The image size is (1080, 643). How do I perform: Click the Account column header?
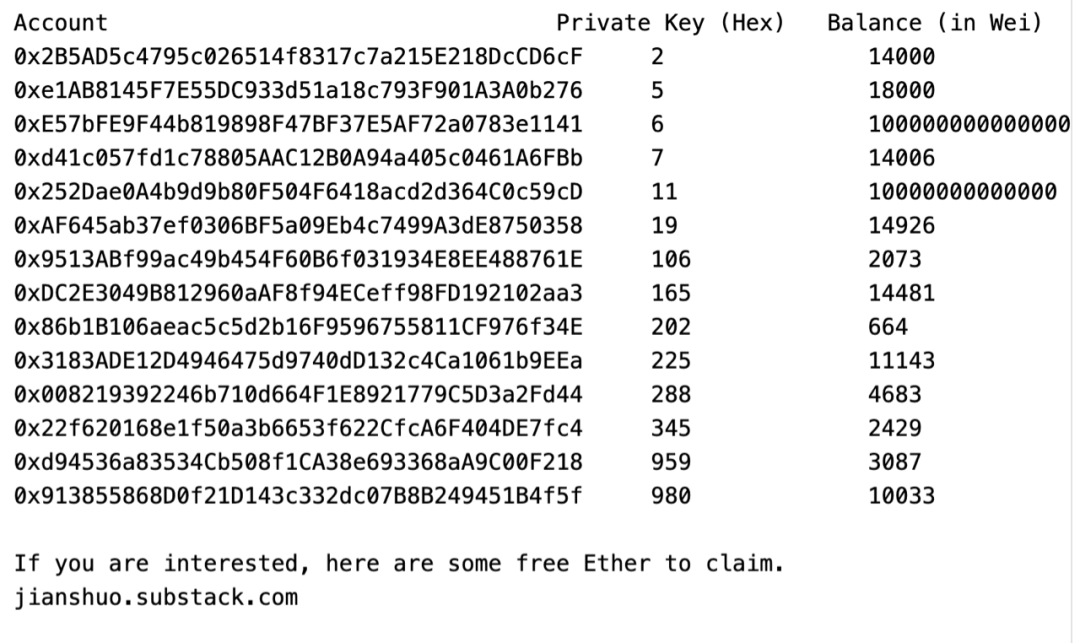pyautogui.click(x=61, y=23)
